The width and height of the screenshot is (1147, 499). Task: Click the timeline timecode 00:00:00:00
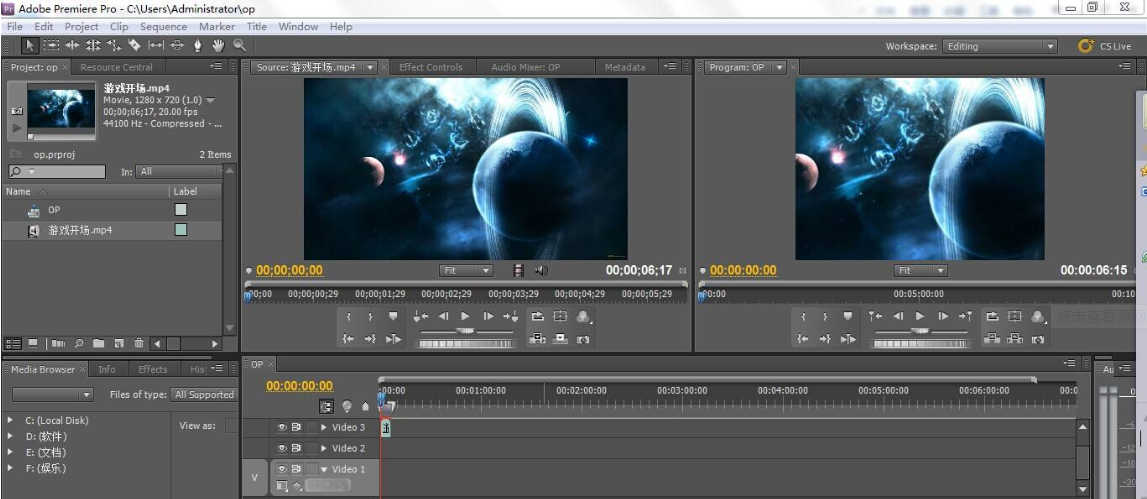click(x=299, y=386)
